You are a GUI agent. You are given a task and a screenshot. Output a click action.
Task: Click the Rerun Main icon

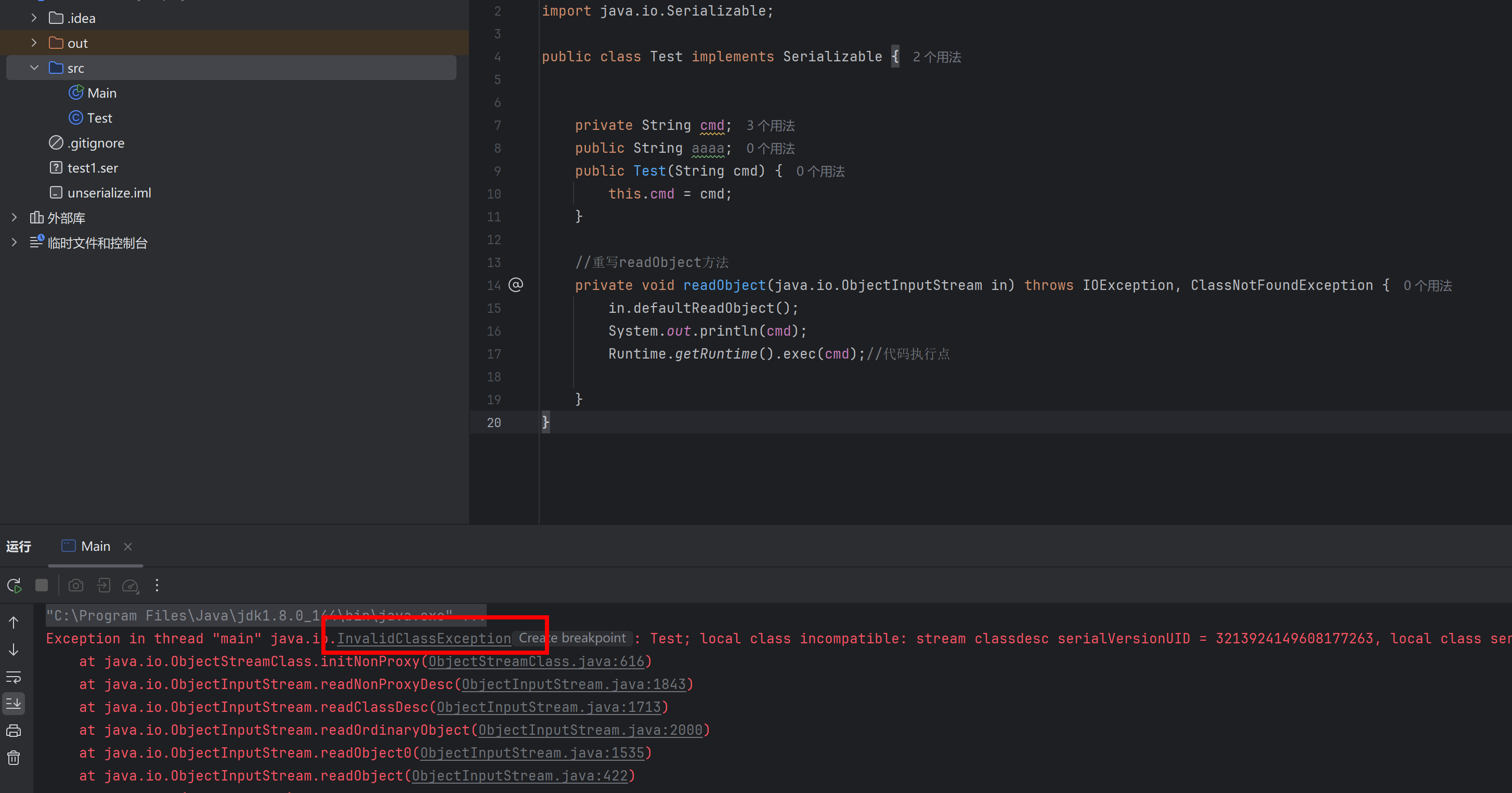click(14, 585)
